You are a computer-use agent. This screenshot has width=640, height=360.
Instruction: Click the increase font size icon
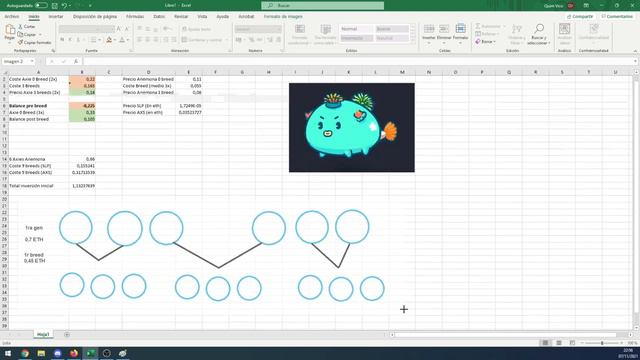click(x=119, y=29)
